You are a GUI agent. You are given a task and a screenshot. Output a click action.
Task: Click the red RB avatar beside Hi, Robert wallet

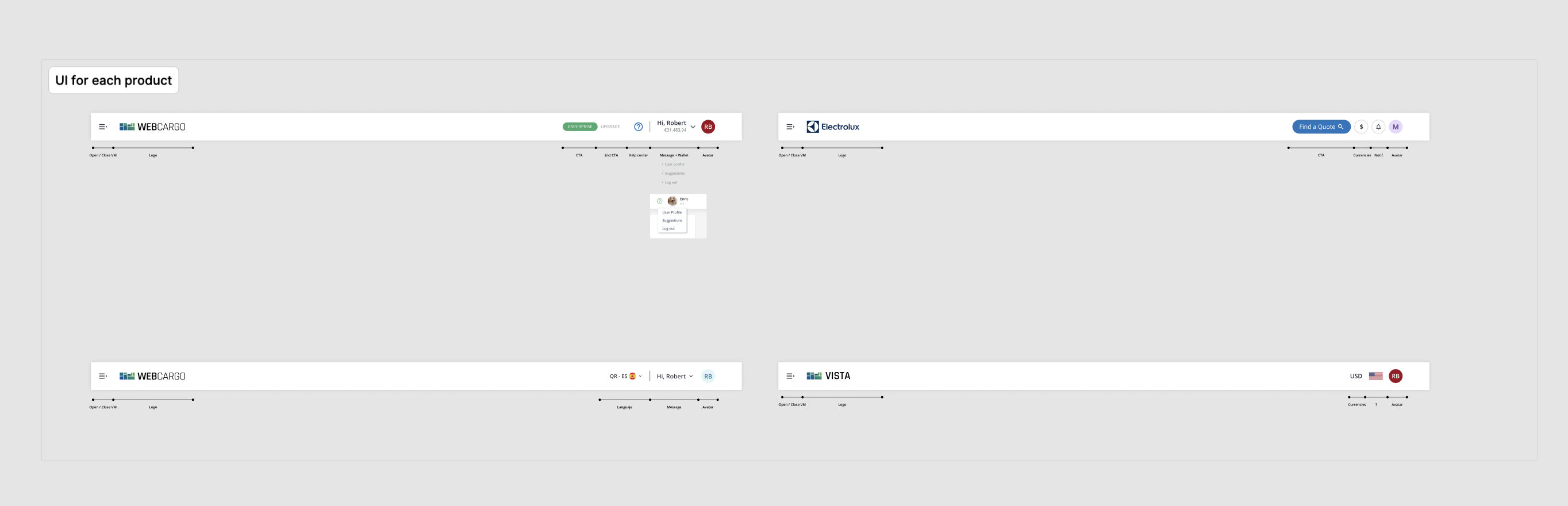708,126
